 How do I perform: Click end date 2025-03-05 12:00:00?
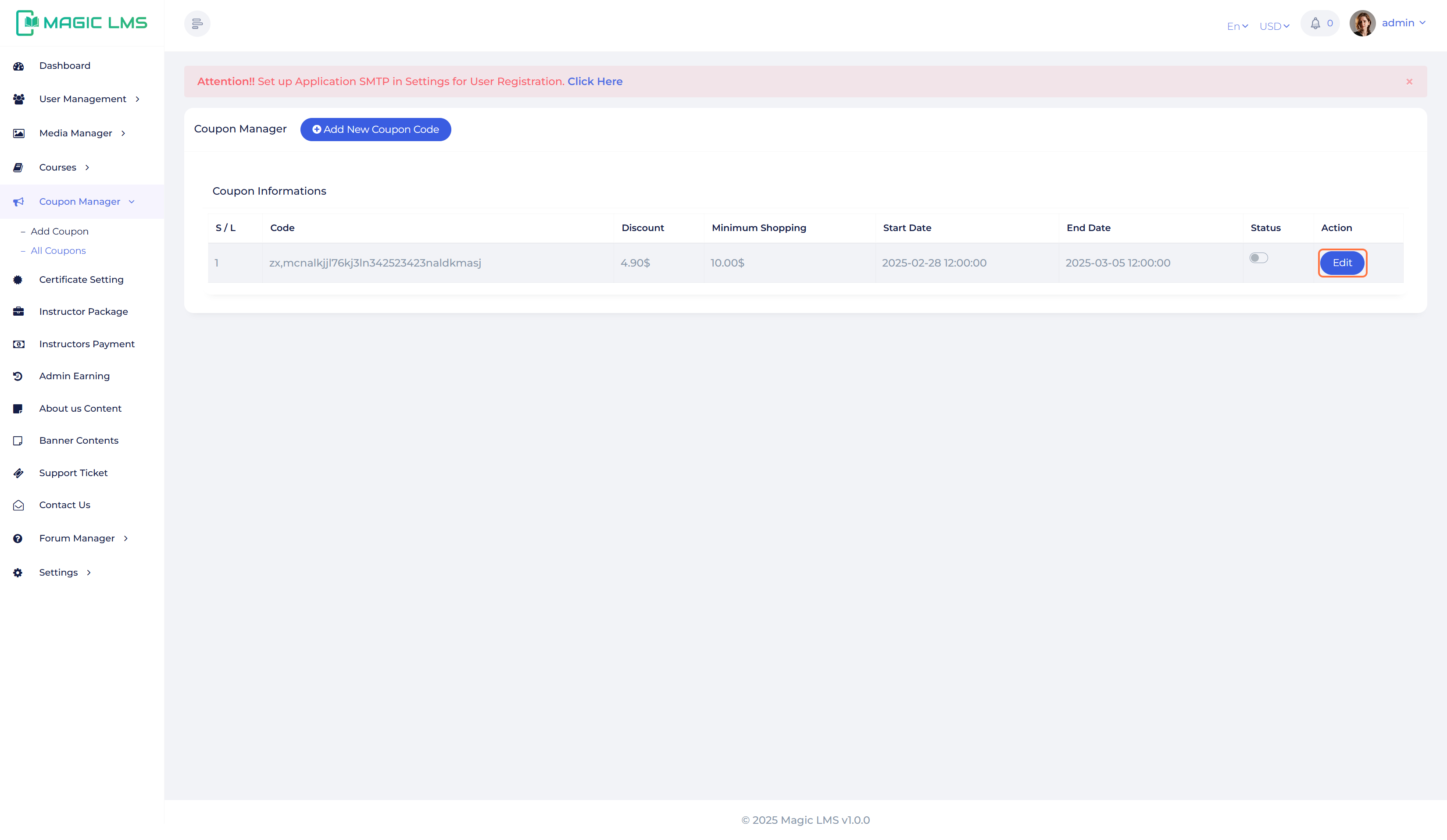1118,263
